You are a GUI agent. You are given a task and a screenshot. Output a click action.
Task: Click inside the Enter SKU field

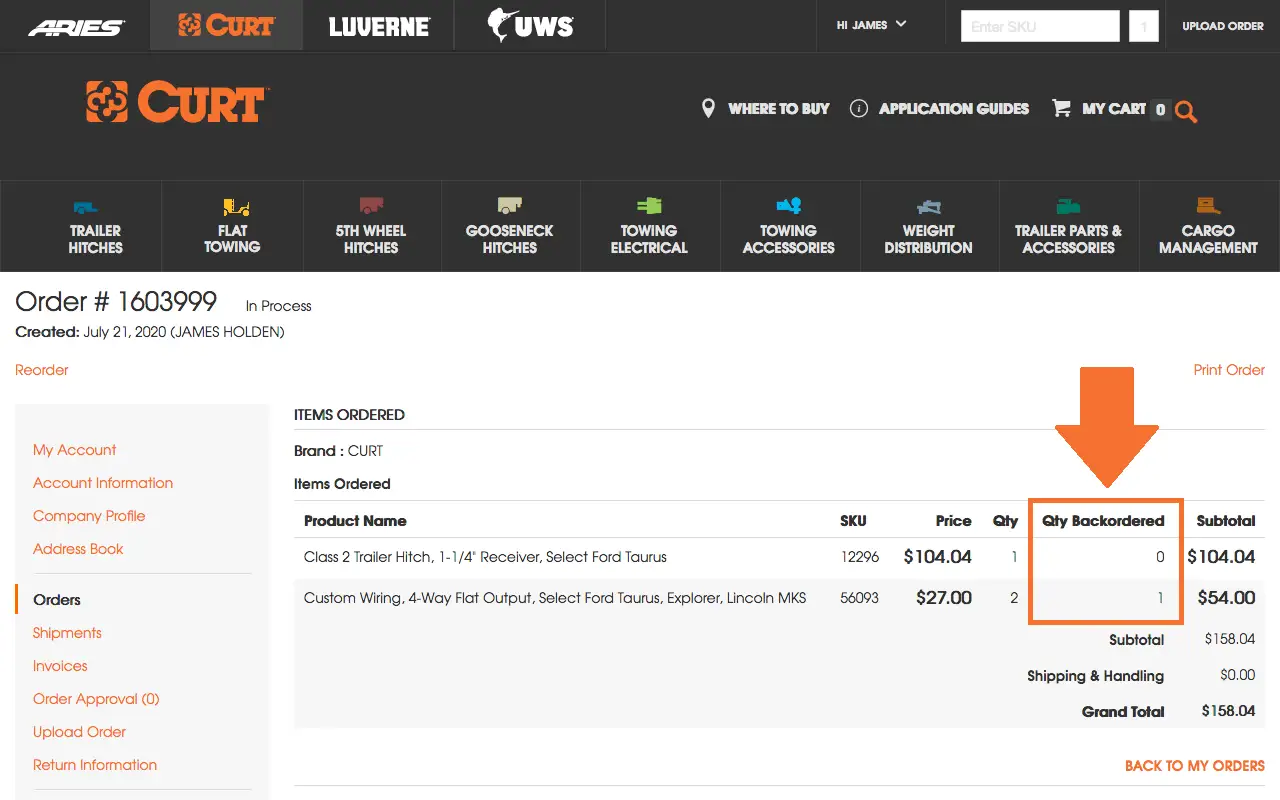(1040, 25)
